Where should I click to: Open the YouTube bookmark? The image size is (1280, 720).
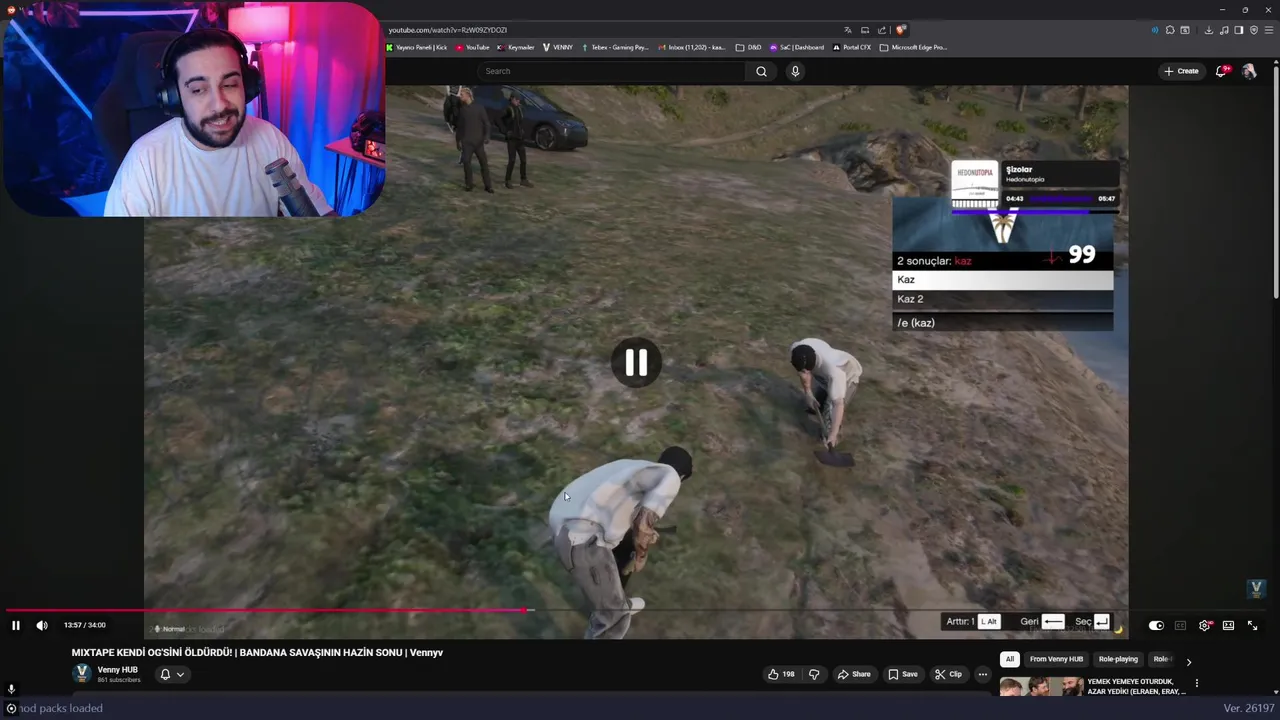point(473,47)
